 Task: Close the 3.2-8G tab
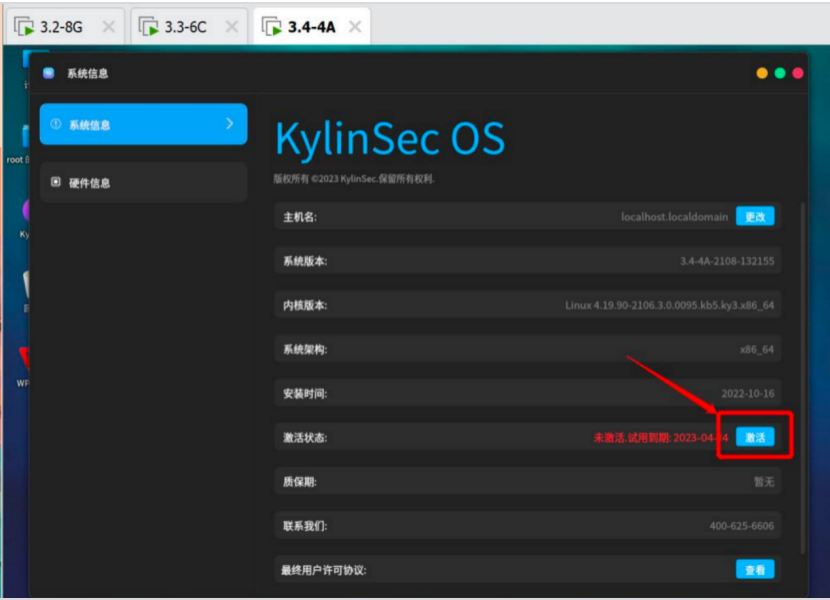[x=109, y=26]
